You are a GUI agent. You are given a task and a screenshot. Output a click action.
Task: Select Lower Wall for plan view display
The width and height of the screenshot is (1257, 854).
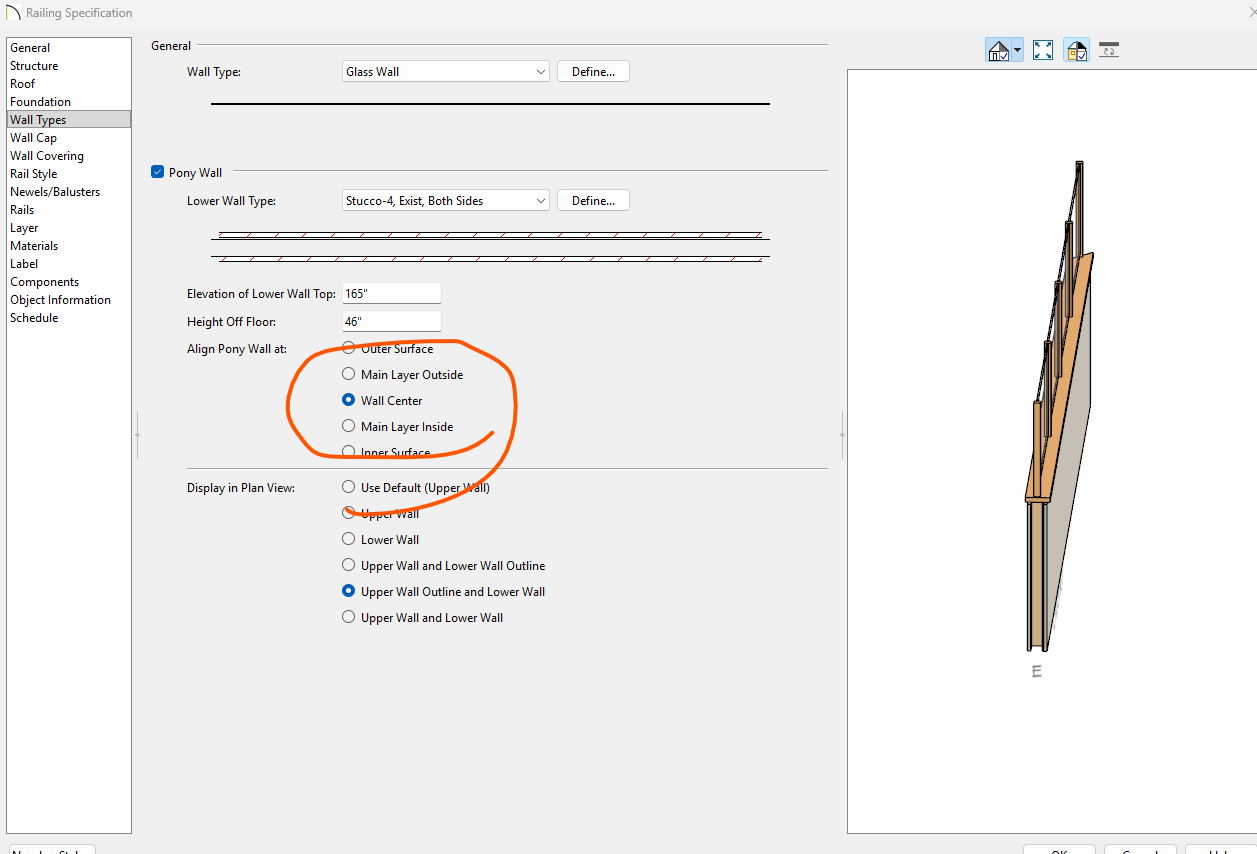[349, 539]
